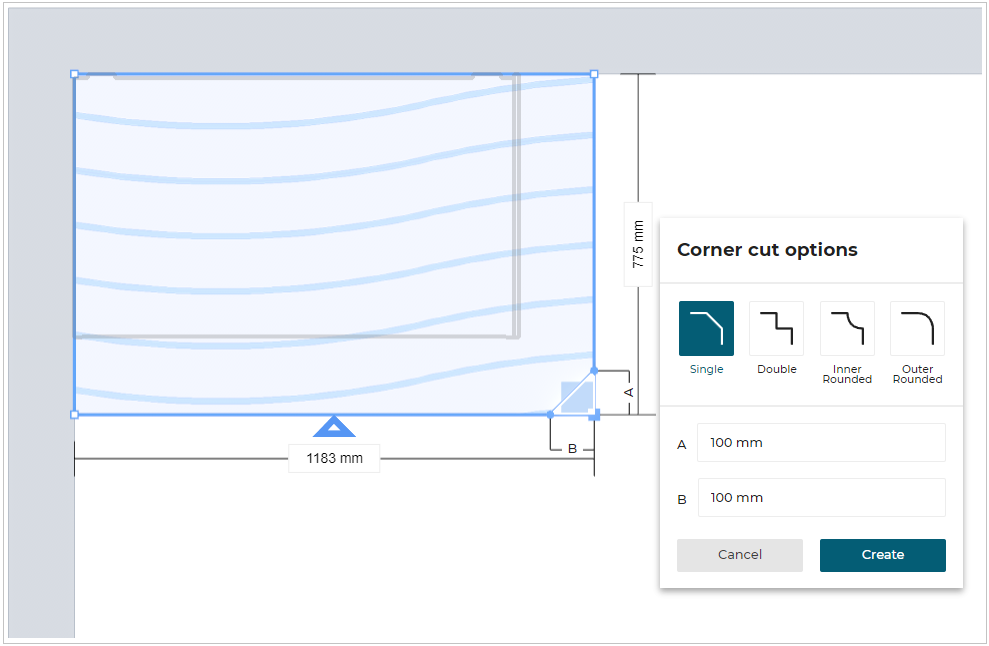Click the A value input showing 100 mm
The width and height of the screenshot is (989, 646).
821,442
